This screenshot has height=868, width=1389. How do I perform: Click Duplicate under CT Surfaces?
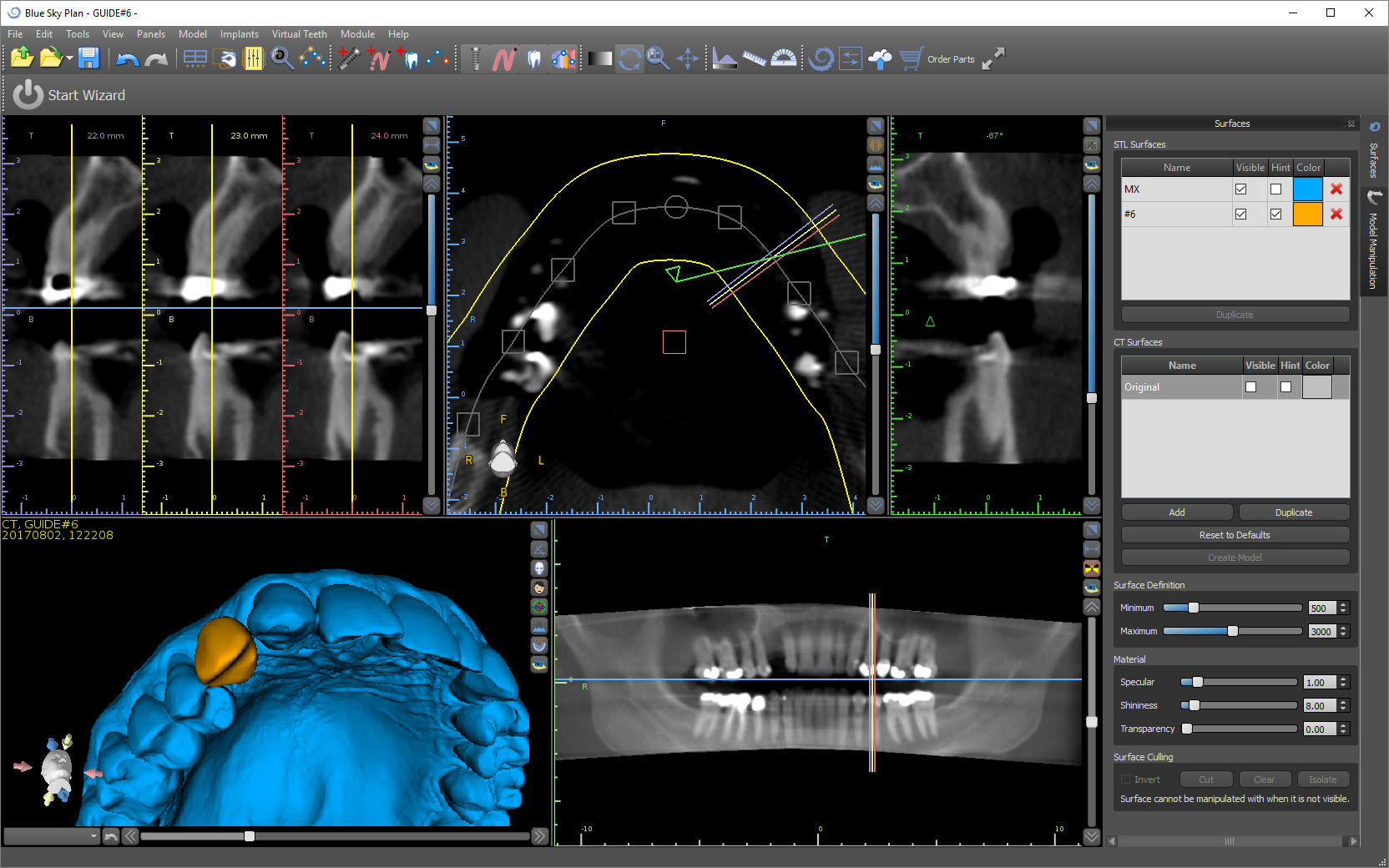coord(1294,512)
